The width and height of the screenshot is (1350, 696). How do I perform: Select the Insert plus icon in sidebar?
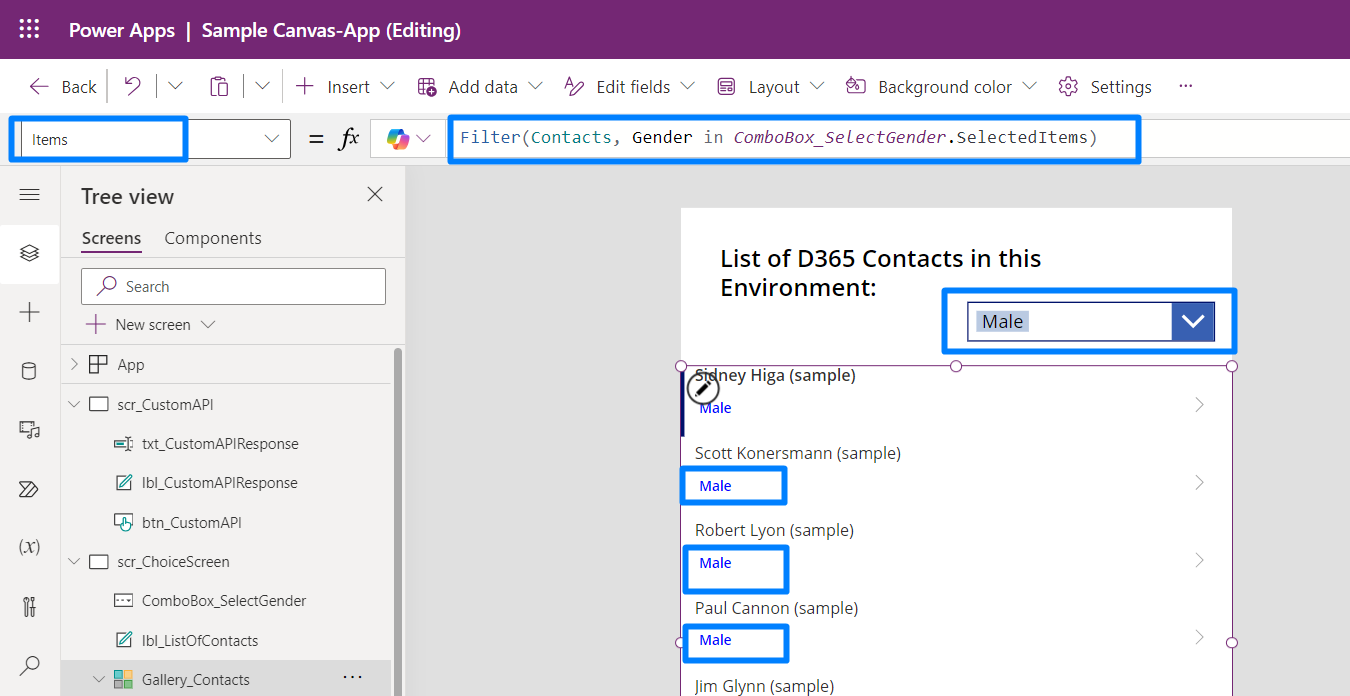coord(29,311)
